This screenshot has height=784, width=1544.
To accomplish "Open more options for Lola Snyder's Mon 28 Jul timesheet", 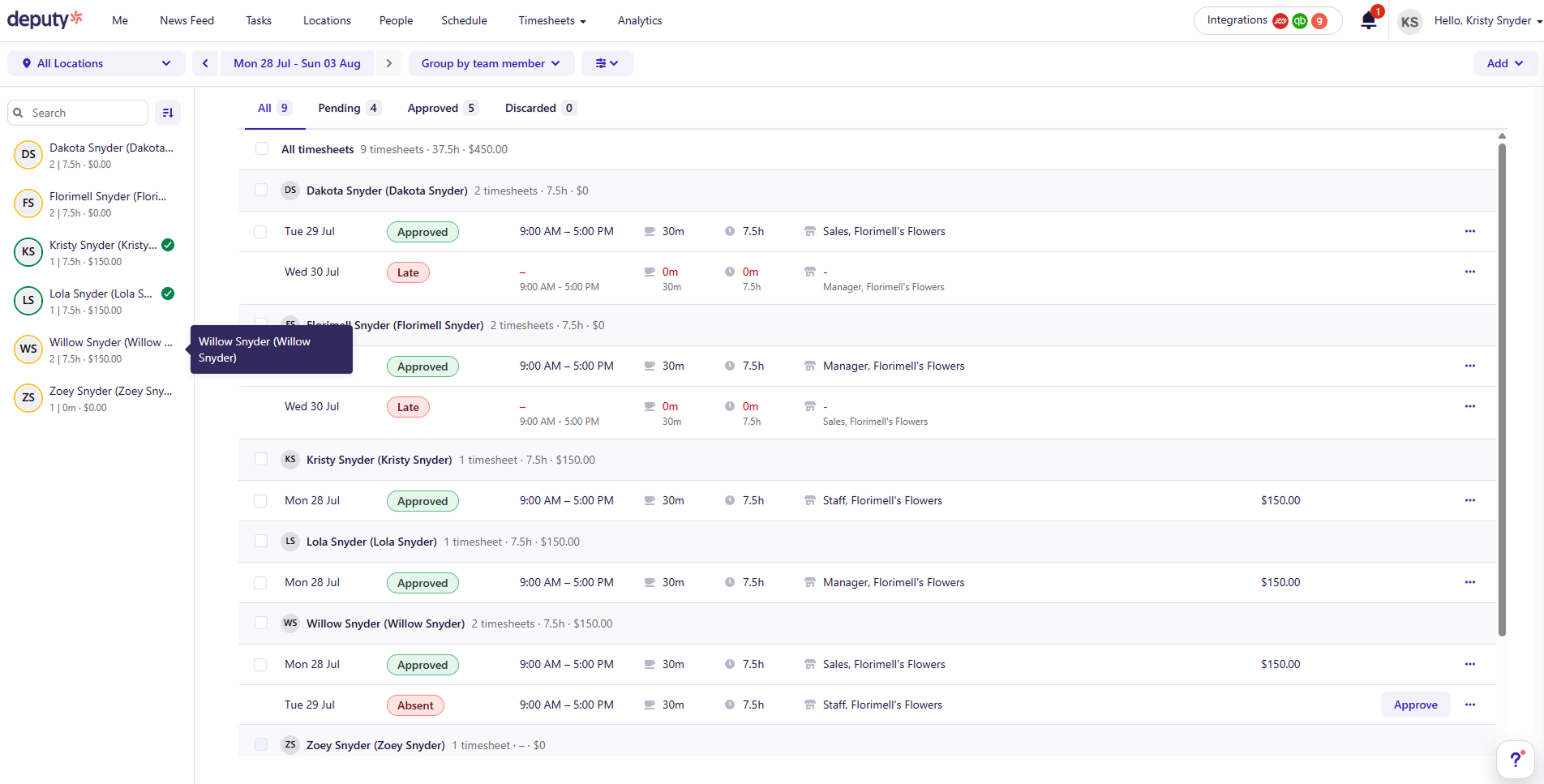I will [x=1470, y=582].
